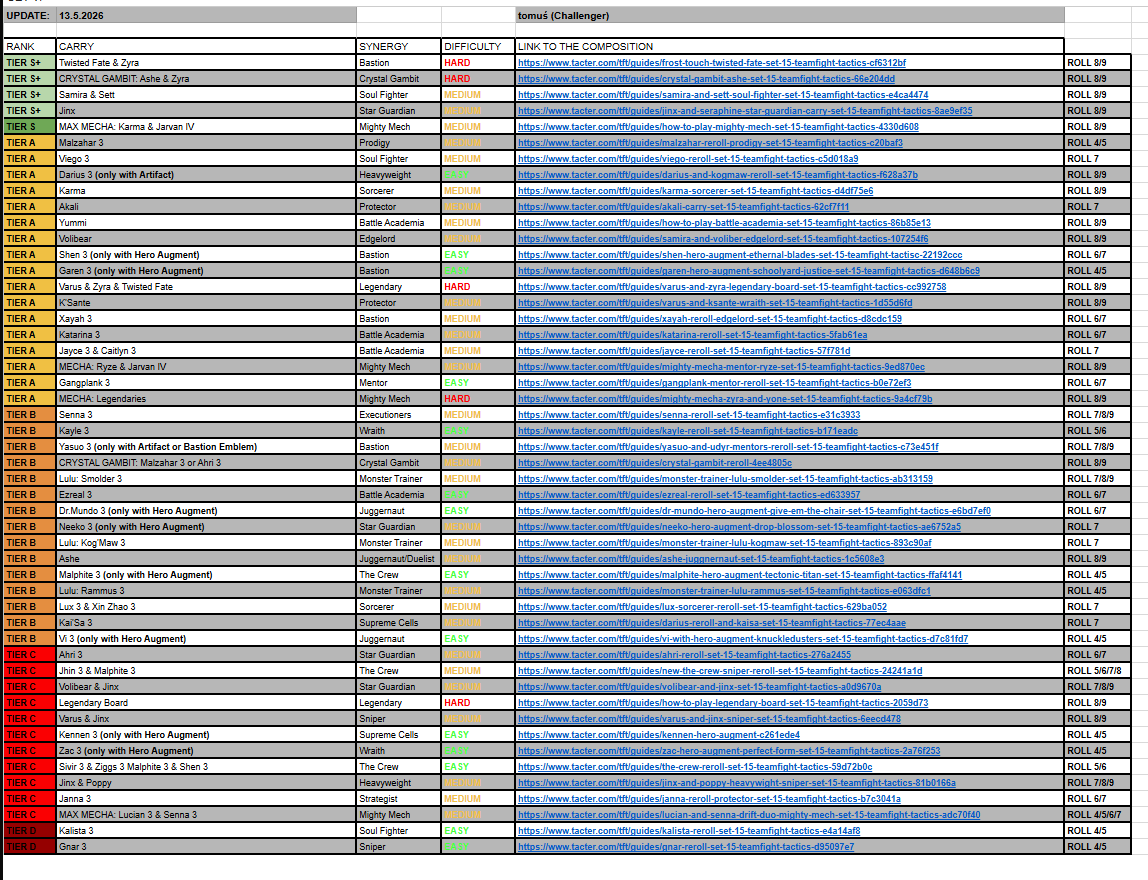Open the samira-and-sett soul-fighter guide link
Viewport: 1148px width, 880px height.
723,95
